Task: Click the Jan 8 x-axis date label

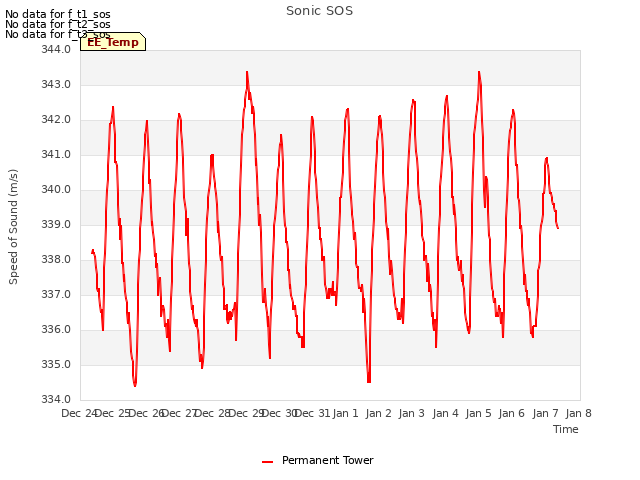Action: click(x=578, y=413)
